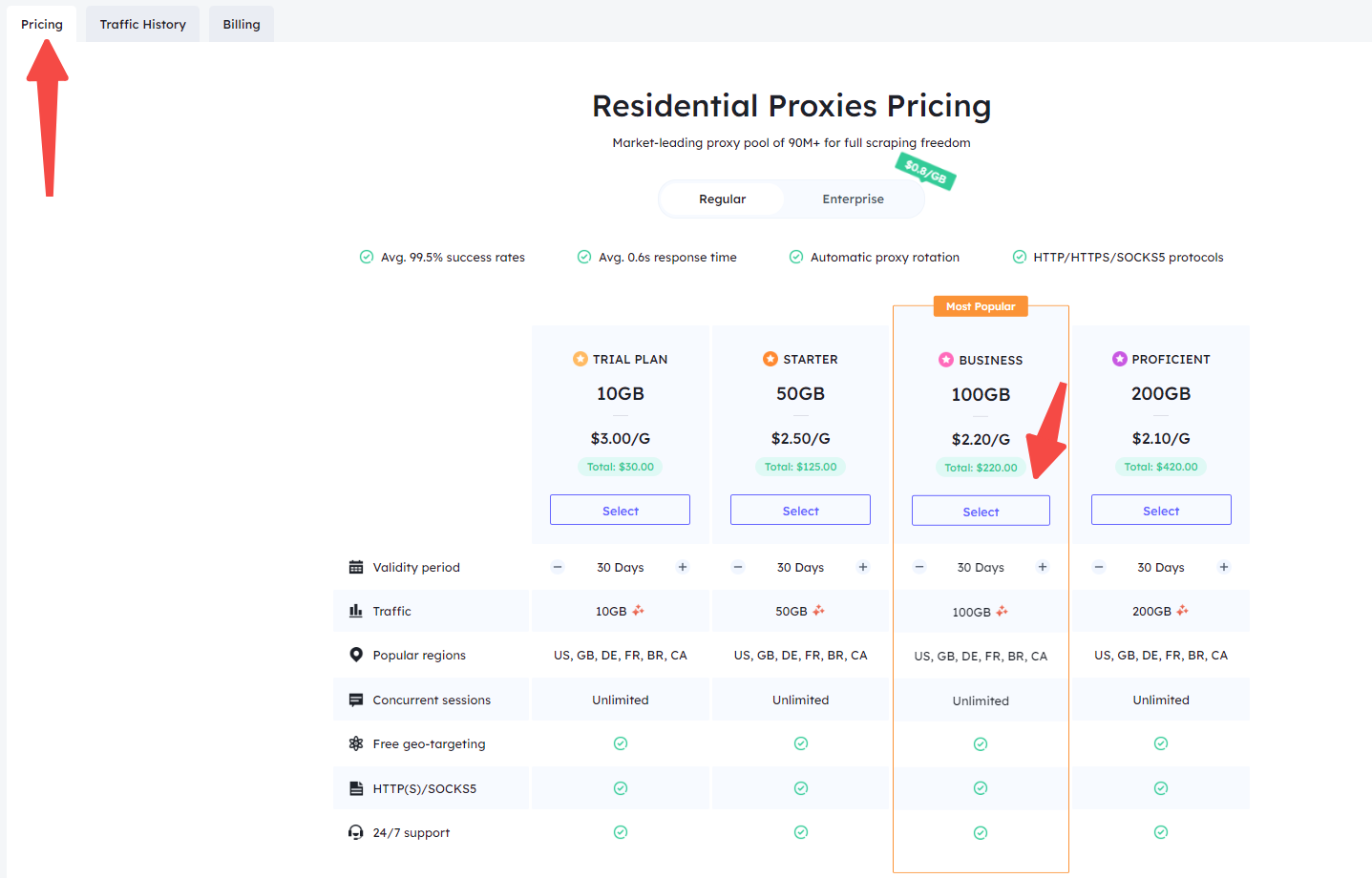1372x878 pixels.
Task: Click the calendar icon beside Validity period
Action: pyautogui.click(x=356, y=567)
